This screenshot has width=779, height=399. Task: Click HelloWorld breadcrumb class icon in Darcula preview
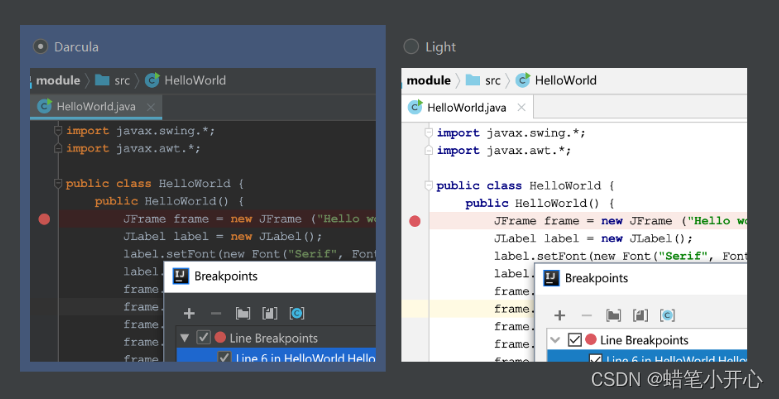[152, 80]
